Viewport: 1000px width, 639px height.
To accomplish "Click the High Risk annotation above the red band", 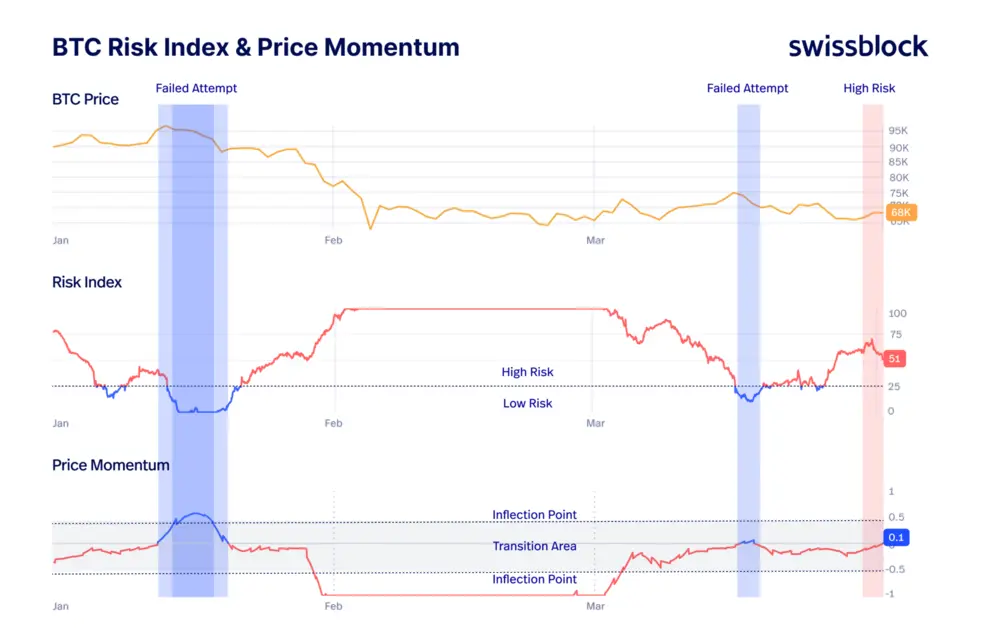I will [869, 88].
